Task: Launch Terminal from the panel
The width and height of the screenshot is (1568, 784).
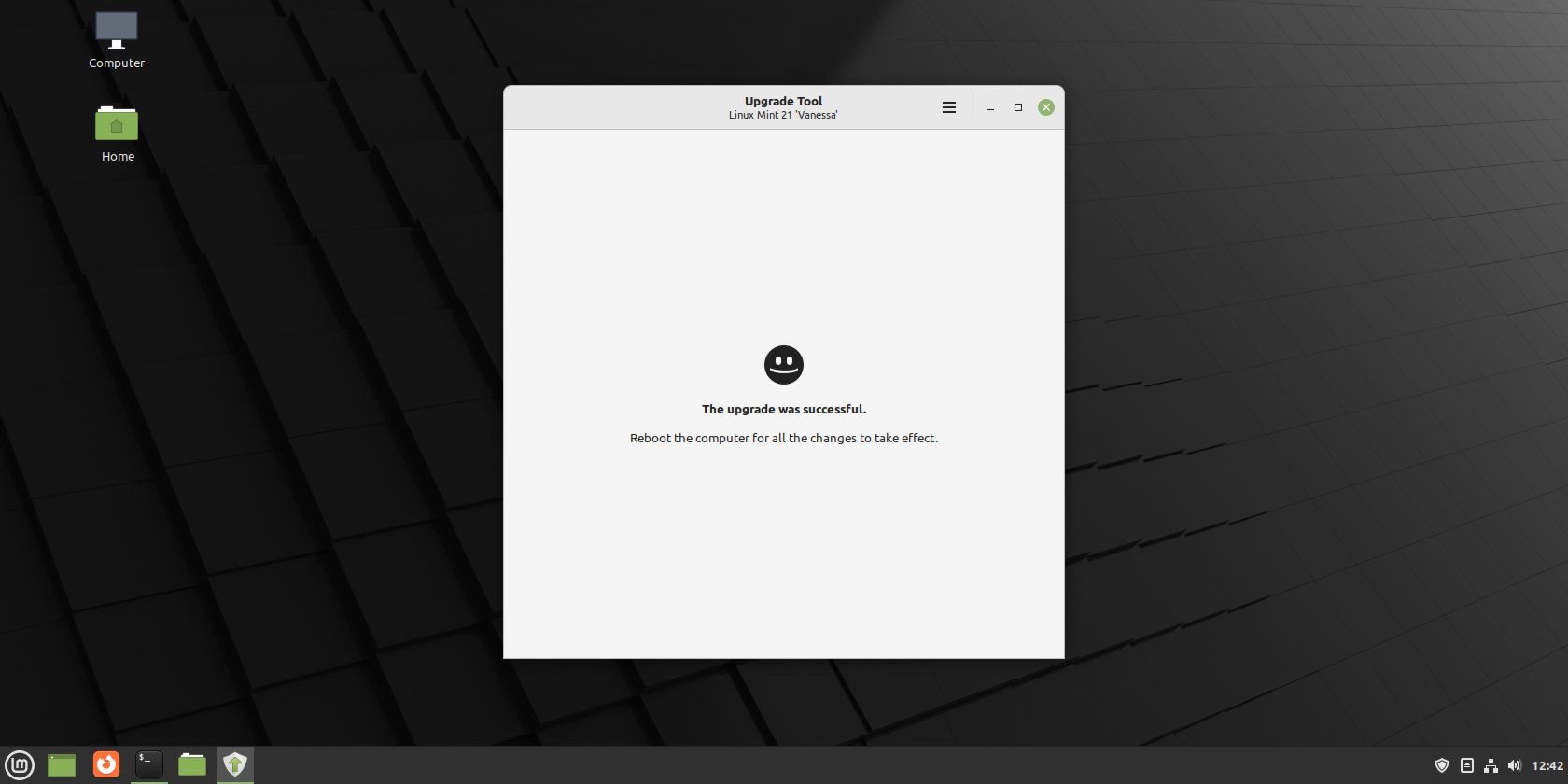Action: 149,764
